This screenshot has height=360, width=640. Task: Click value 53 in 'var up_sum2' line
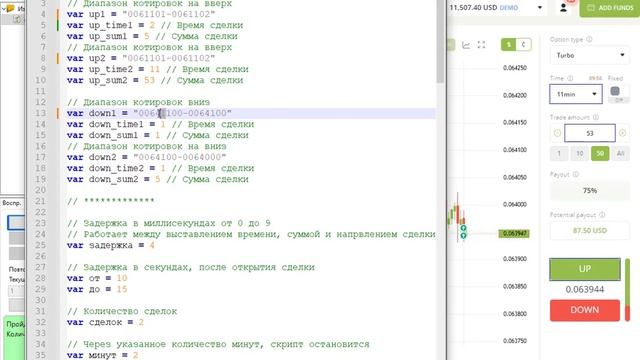pos(149,80)
